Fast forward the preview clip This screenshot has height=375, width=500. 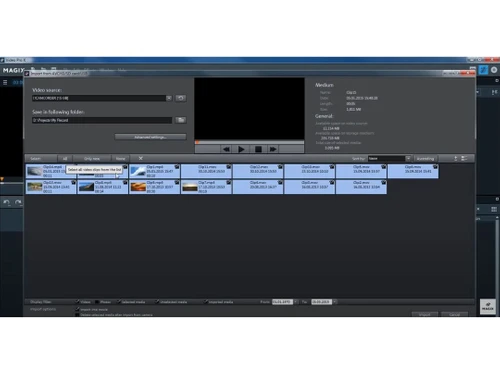point(273,149)
